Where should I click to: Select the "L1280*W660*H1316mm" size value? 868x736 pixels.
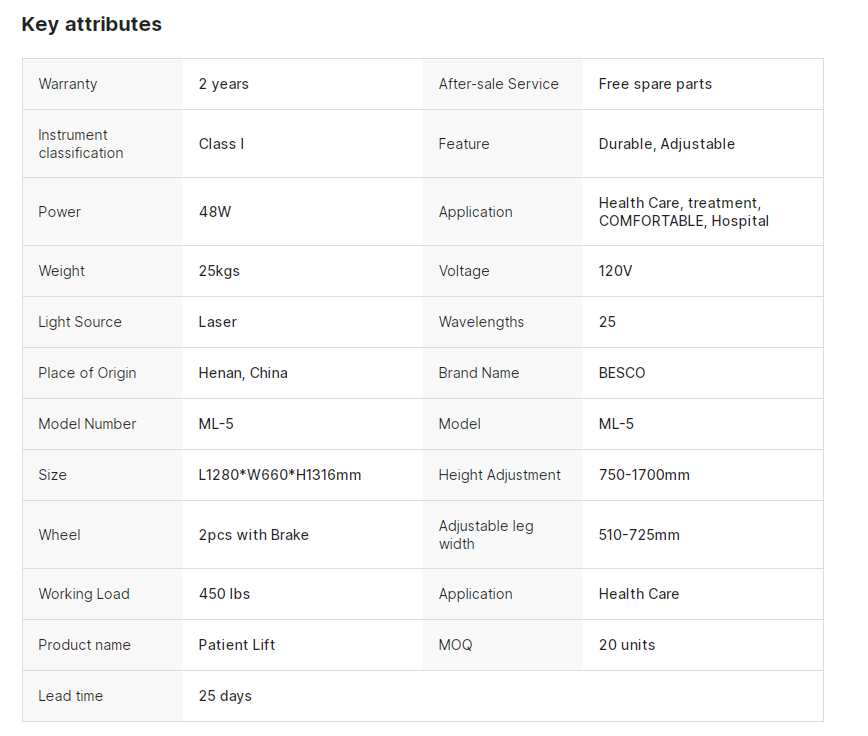[280, 475]
